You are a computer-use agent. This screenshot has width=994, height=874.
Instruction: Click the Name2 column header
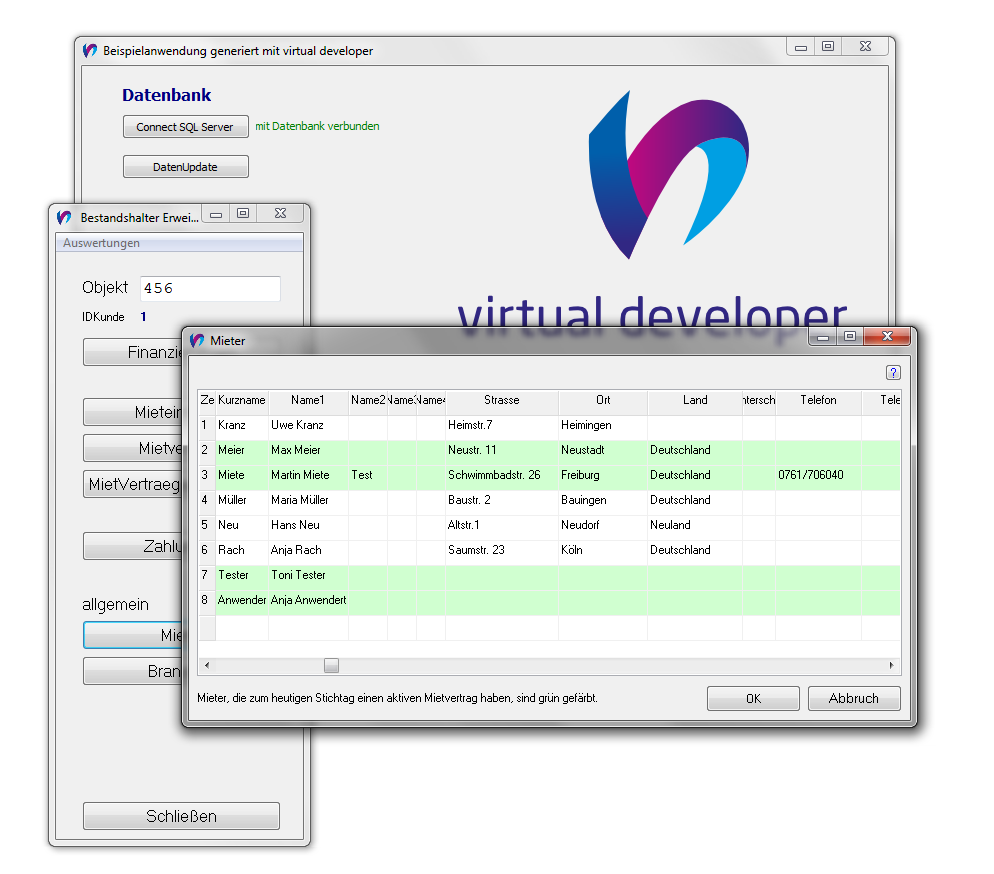368,400
